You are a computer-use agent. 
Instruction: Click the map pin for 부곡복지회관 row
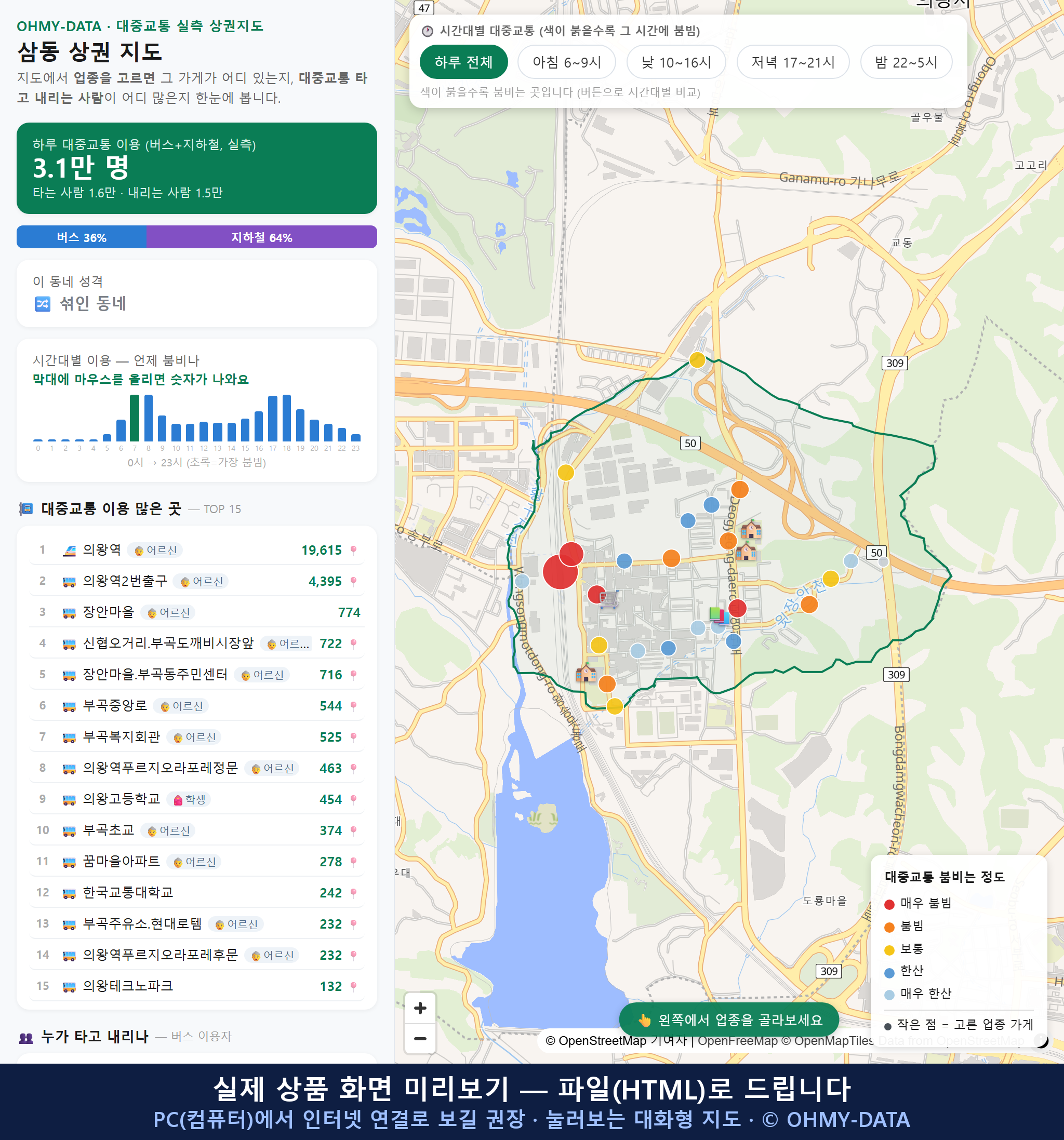coord(353,737)
